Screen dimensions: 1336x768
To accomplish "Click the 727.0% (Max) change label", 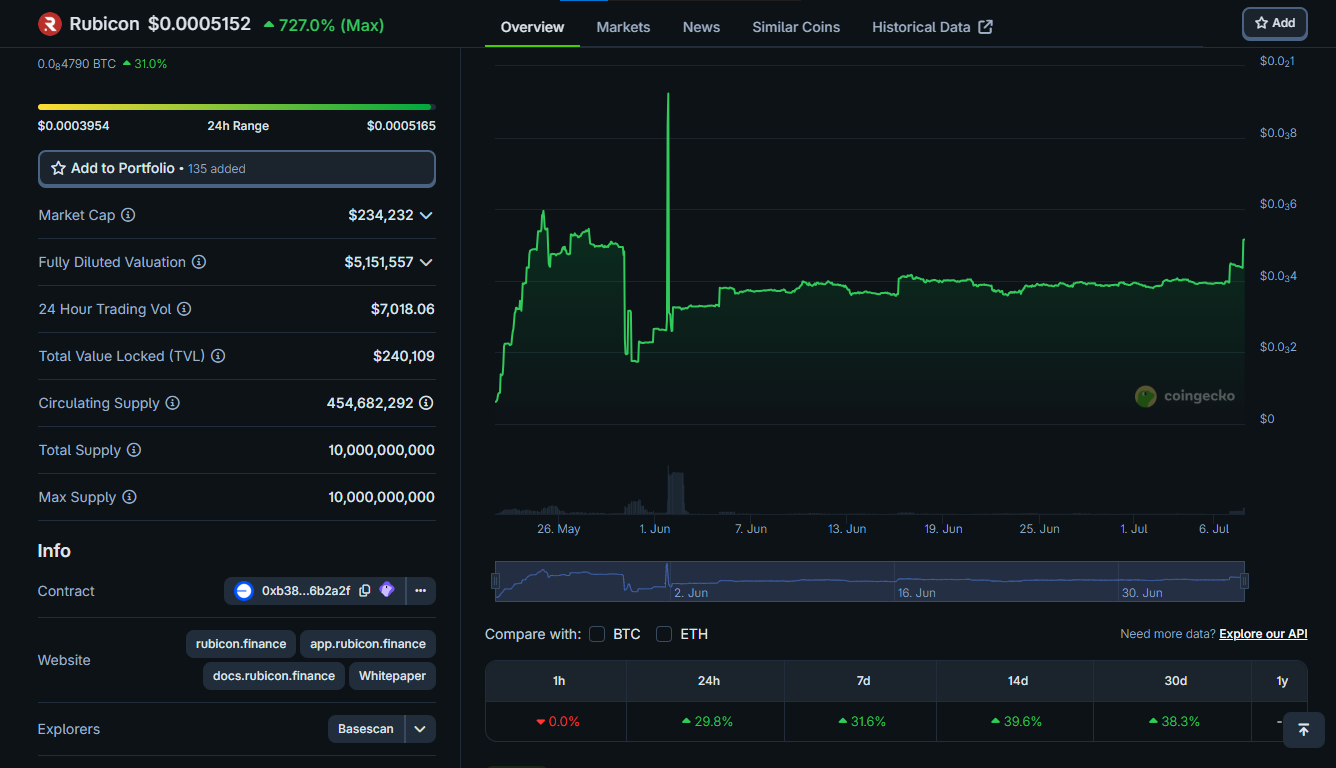I will [323, 25].
